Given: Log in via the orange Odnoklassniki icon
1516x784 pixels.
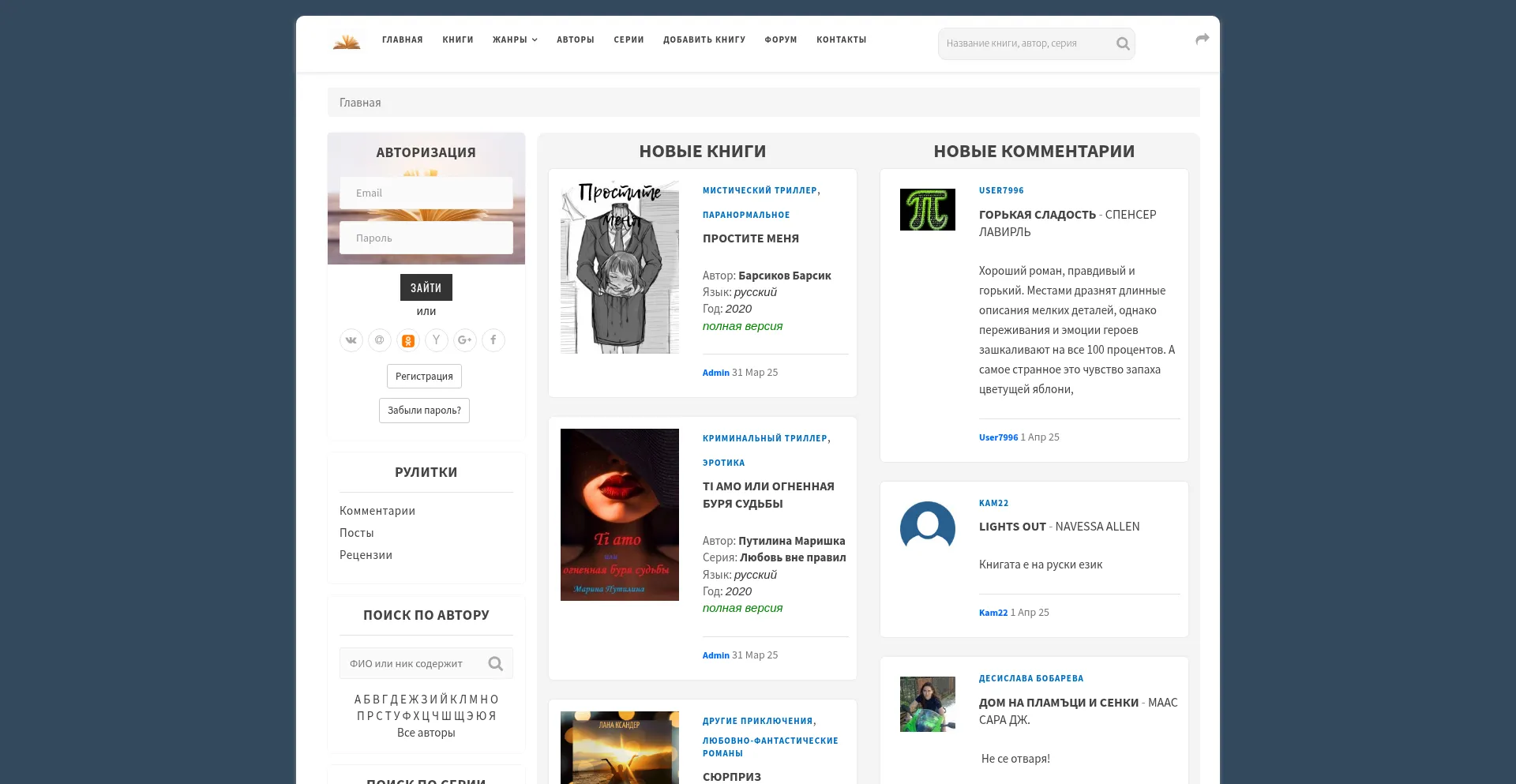Looking at the screenshot, I should coord(408,340).
